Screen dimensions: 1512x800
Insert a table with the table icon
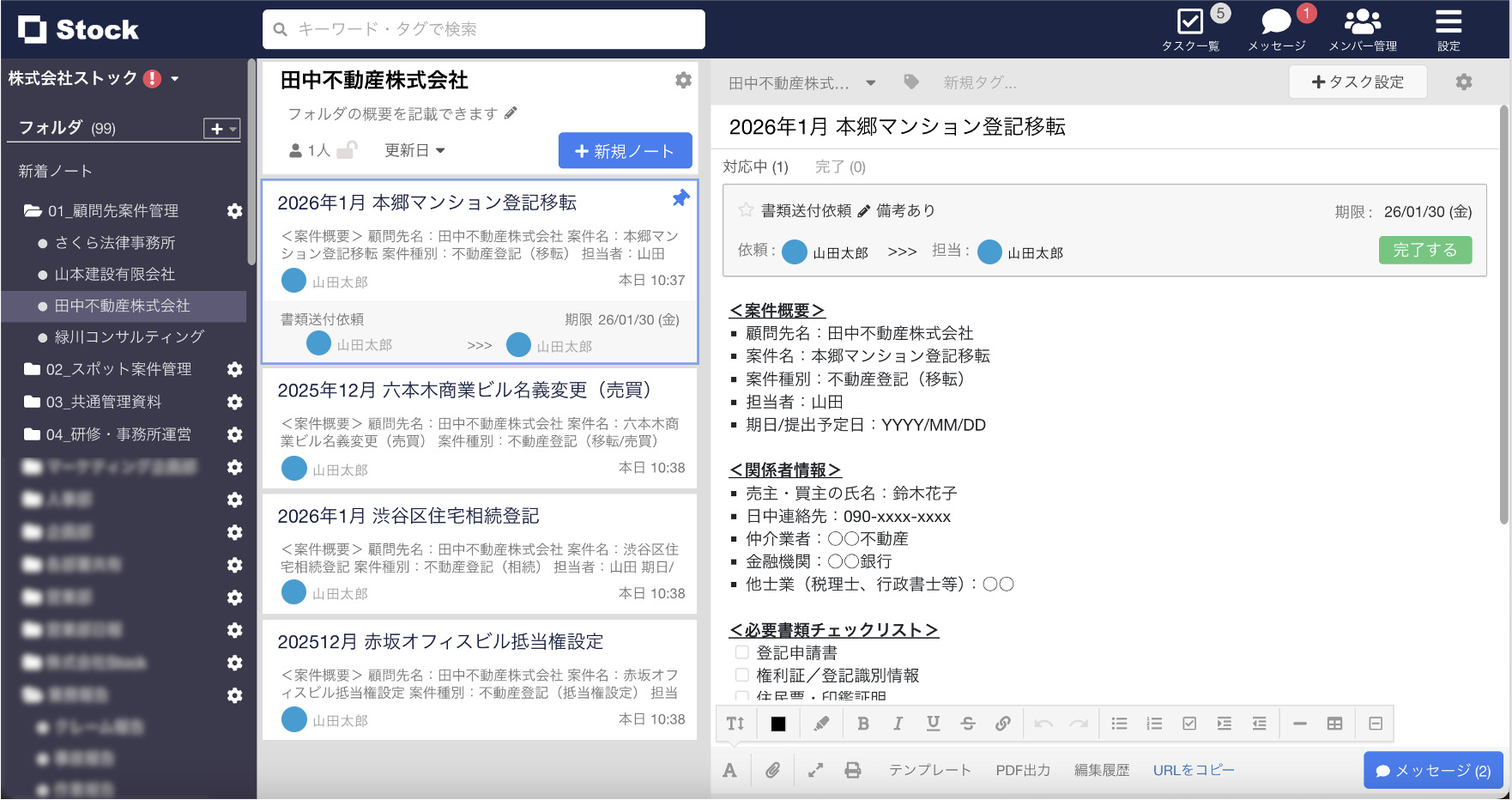coord(1335,724)
